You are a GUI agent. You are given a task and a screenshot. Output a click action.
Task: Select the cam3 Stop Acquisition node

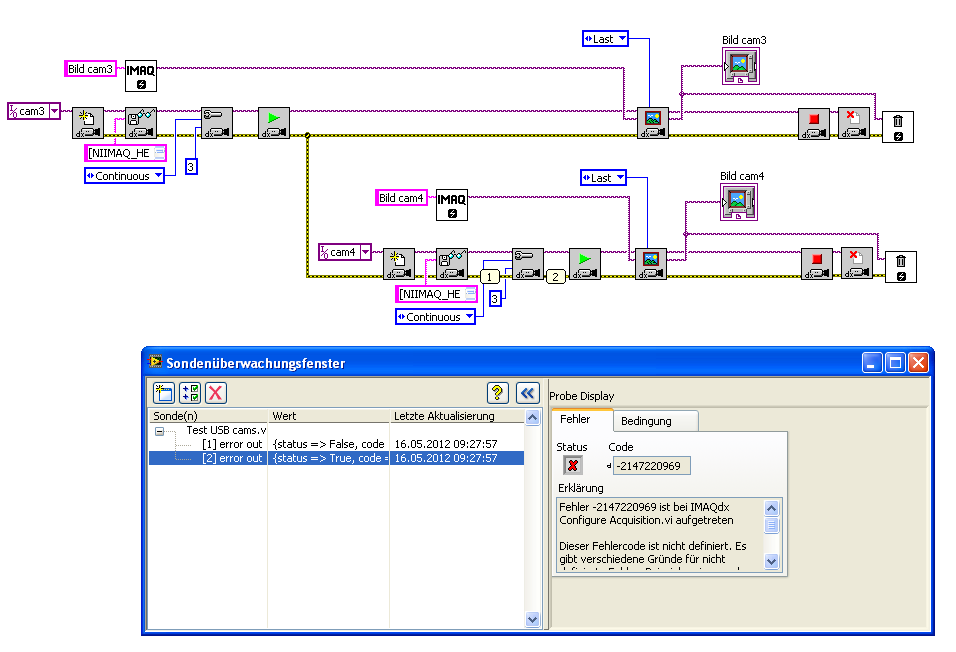click(813, 123)
